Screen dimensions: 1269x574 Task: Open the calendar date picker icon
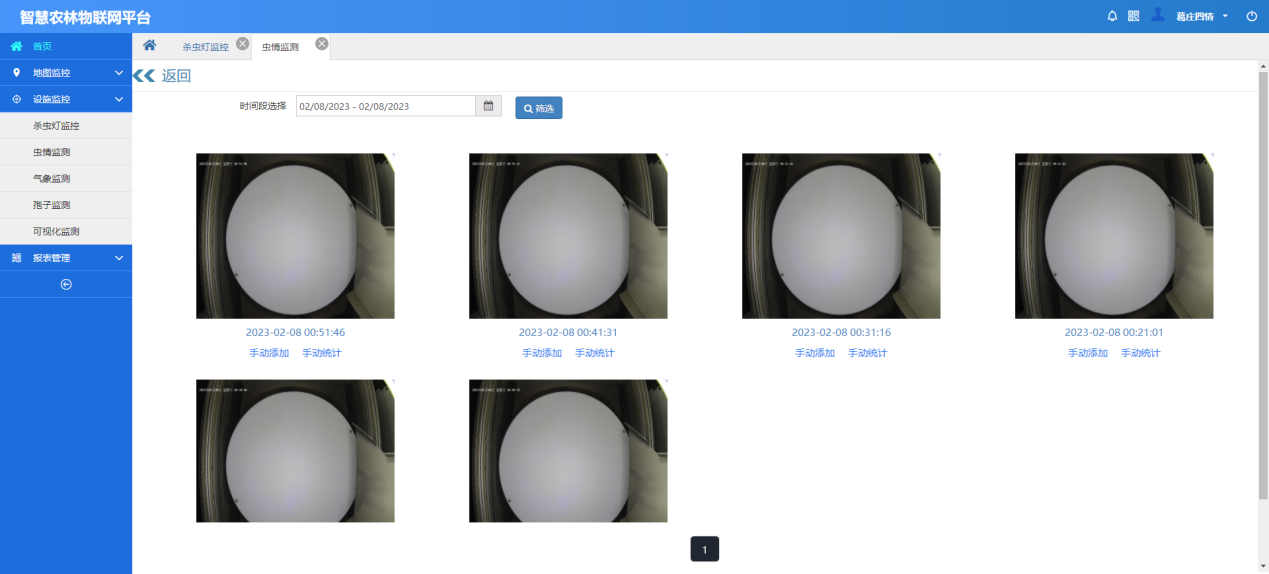[x=489, y=106]
